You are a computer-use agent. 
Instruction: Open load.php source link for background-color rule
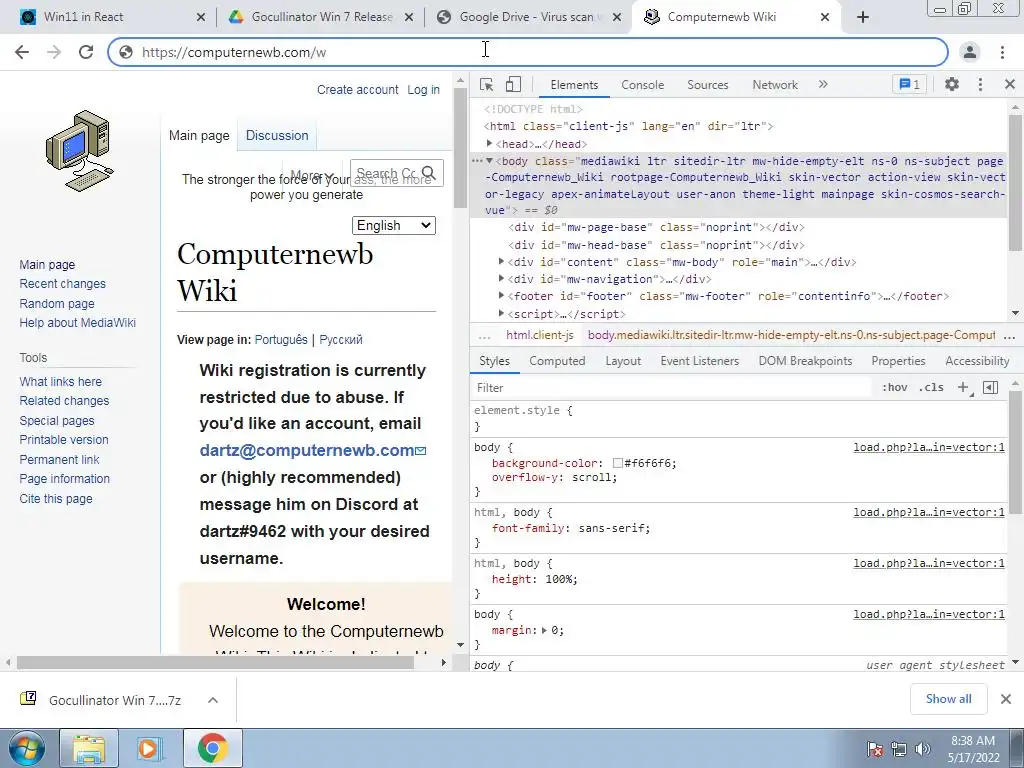click(929, 447)
